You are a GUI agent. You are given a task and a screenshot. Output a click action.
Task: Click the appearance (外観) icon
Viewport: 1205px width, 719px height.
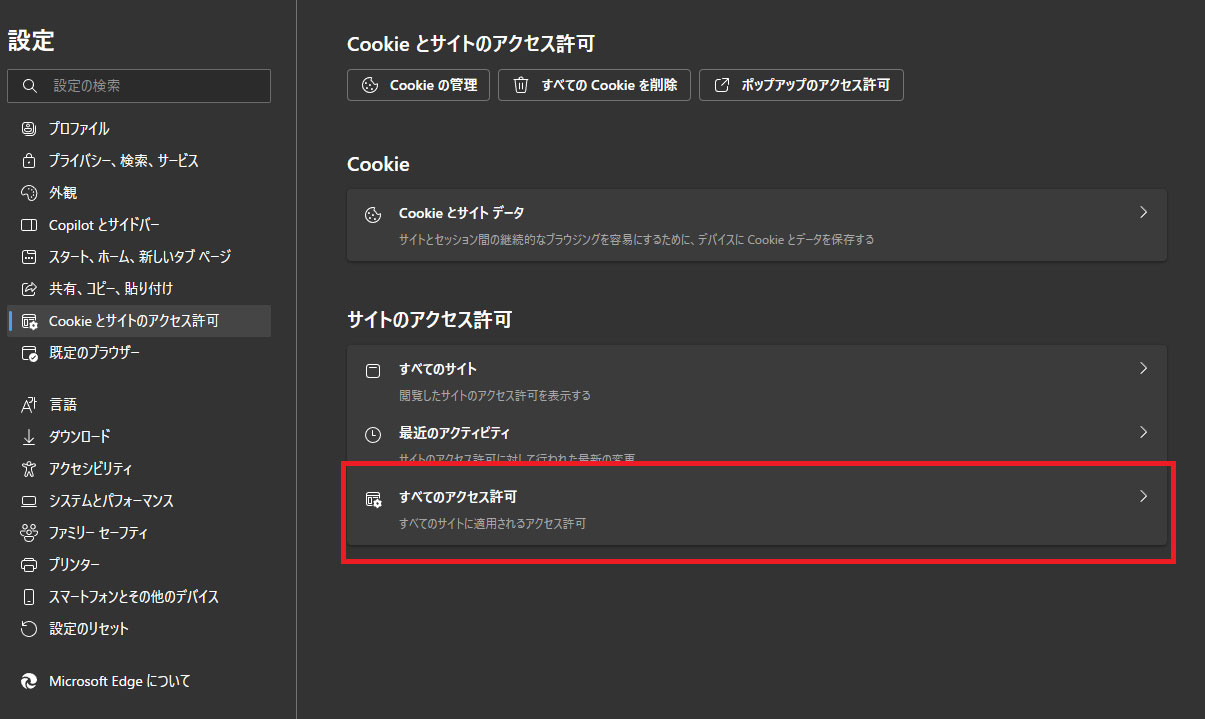pyautogui.click(x=29, y=193)
